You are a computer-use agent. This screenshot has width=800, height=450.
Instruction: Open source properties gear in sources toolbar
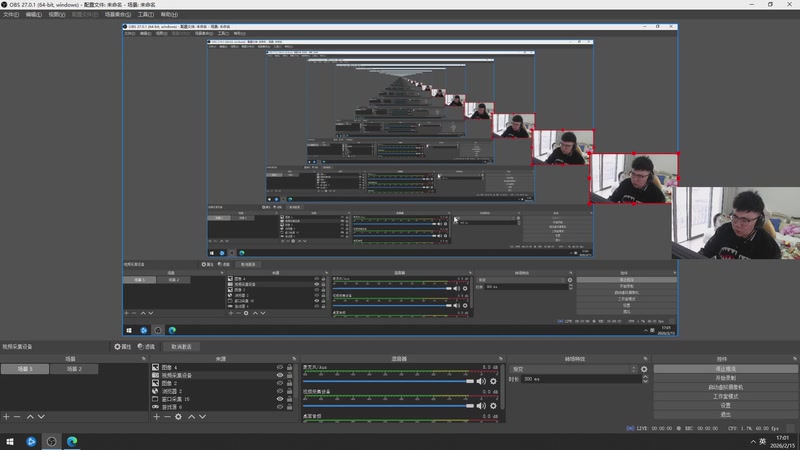(178, 417)
